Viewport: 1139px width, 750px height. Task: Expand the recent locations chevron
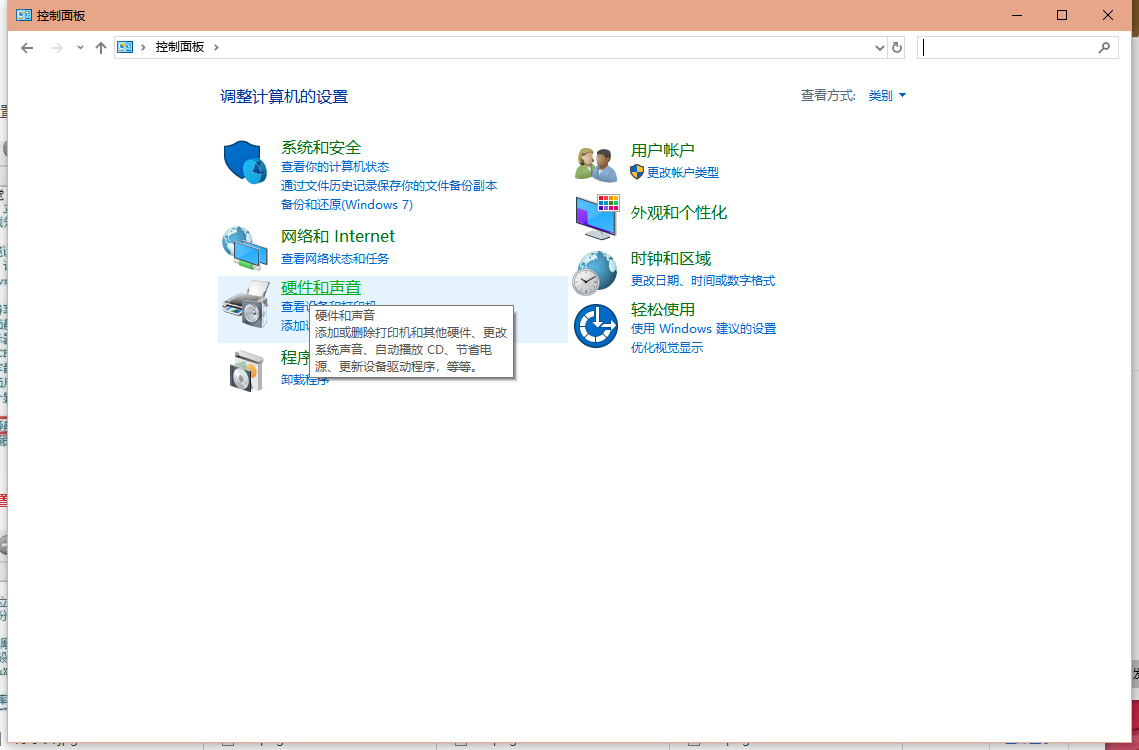point(80,47)
